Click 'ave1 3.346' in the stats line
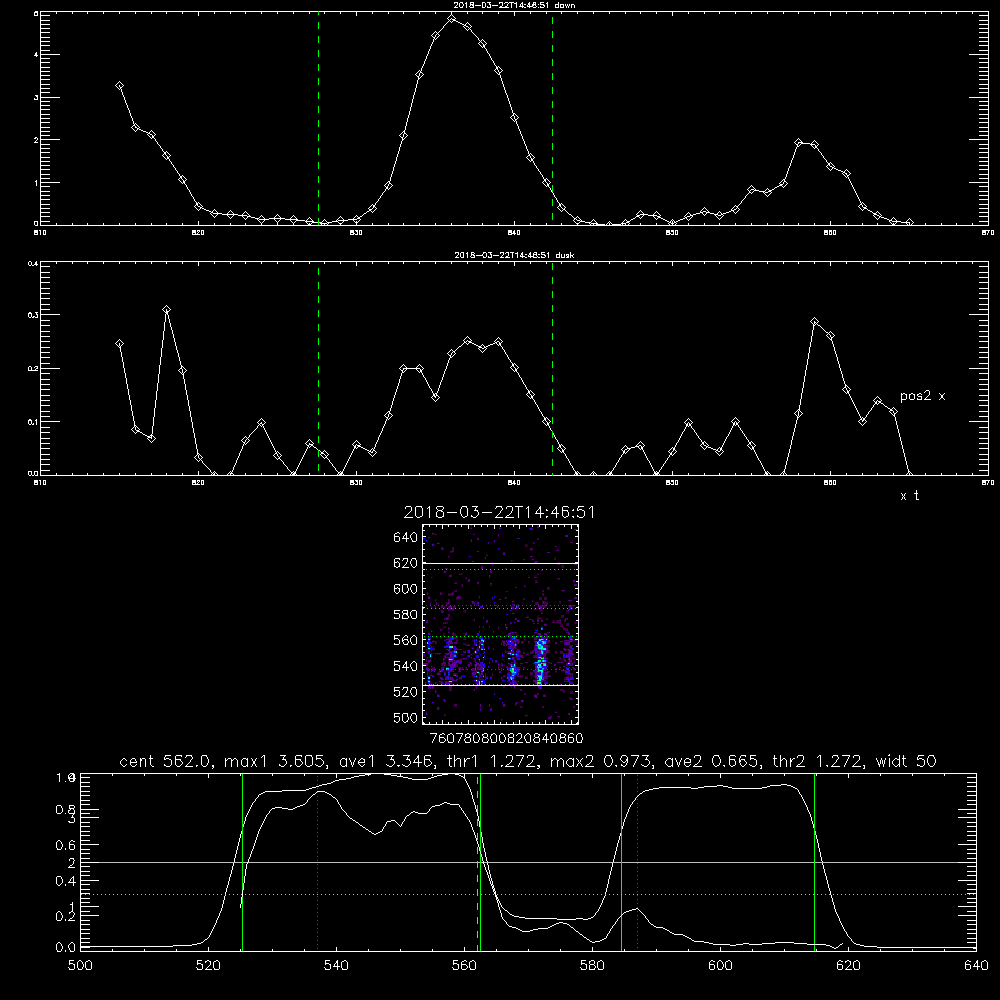This screenshot has height=1000, width=1000. (385, 761)
